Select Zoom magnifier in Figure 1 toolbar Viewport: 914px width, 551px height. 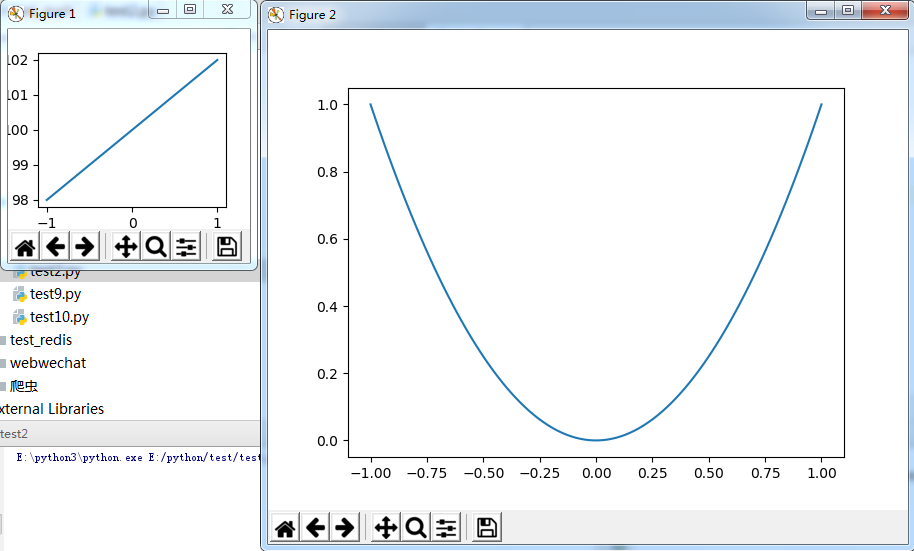coord(156,247)
